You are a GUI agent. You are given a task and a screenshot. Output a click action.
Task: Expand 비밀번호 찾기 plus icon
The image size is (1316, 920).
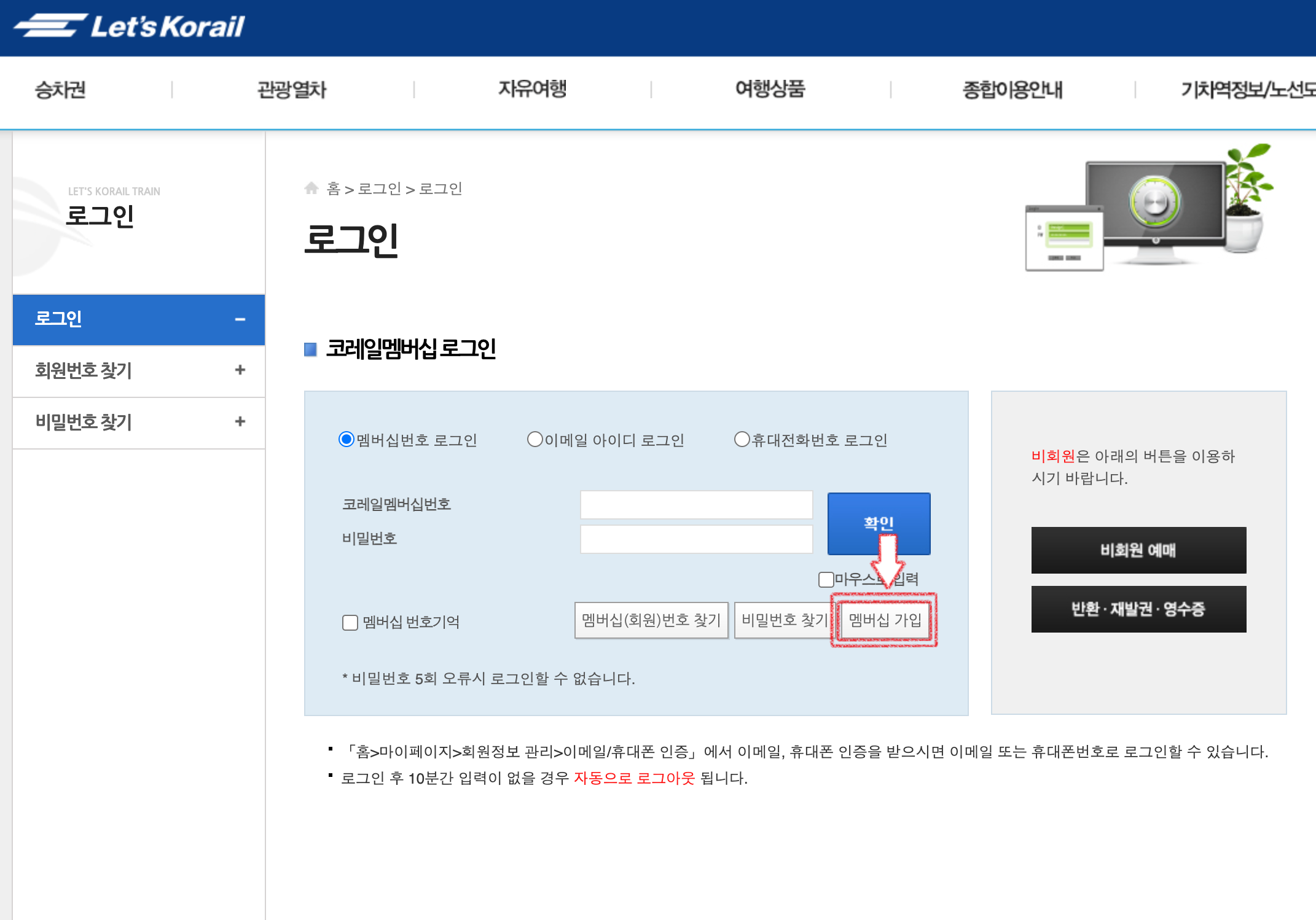pos(240,421)
